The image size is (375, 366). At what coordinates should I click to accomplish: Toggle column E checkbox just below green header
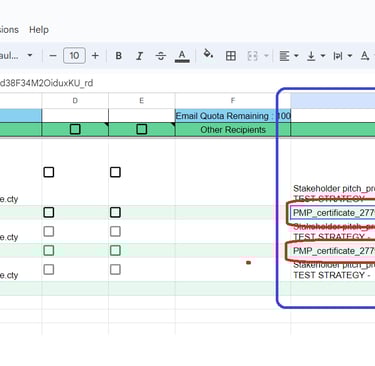pos(115,172)
